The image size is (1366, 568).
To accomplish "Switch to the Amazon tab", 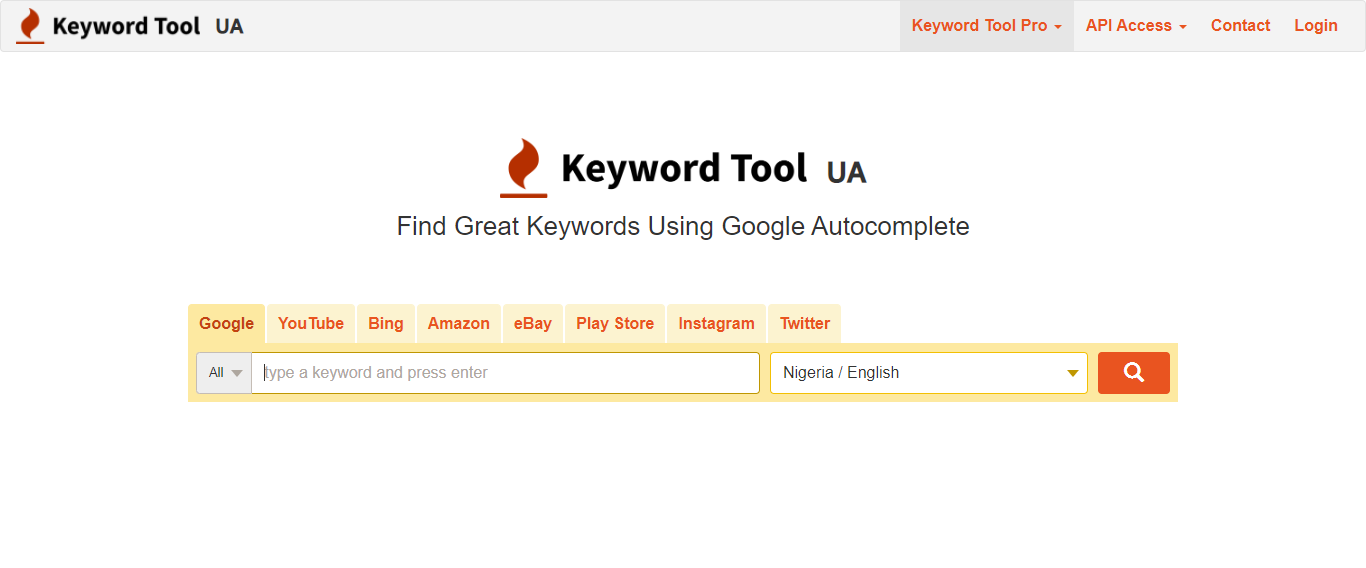I will tap(459, 324).
